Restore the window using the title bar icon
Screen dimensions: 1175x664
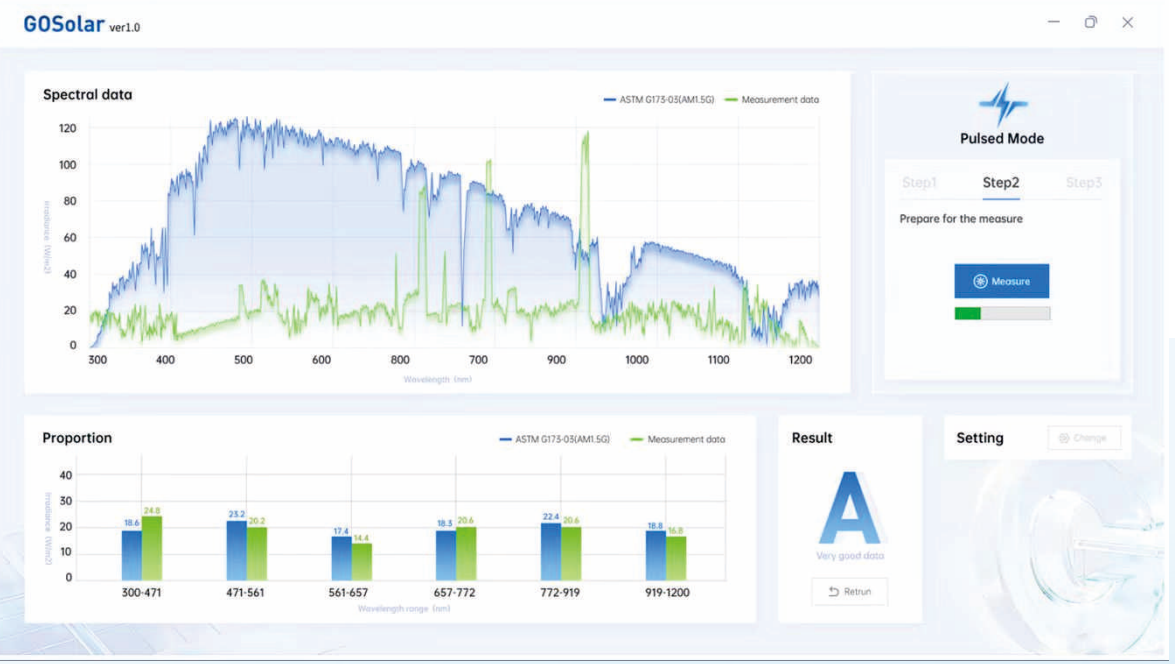tap(1090, 22)
